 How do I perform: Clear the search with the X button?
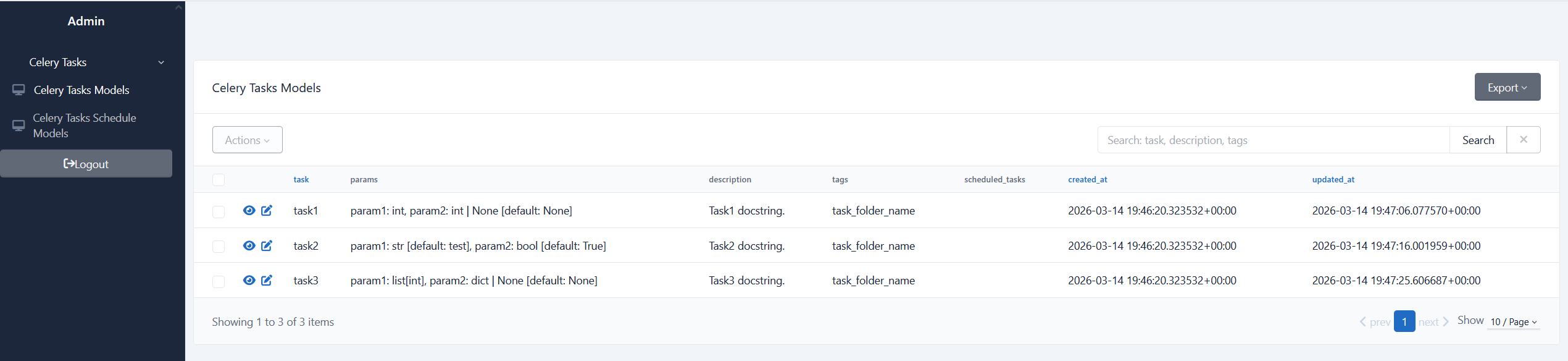1523,140
